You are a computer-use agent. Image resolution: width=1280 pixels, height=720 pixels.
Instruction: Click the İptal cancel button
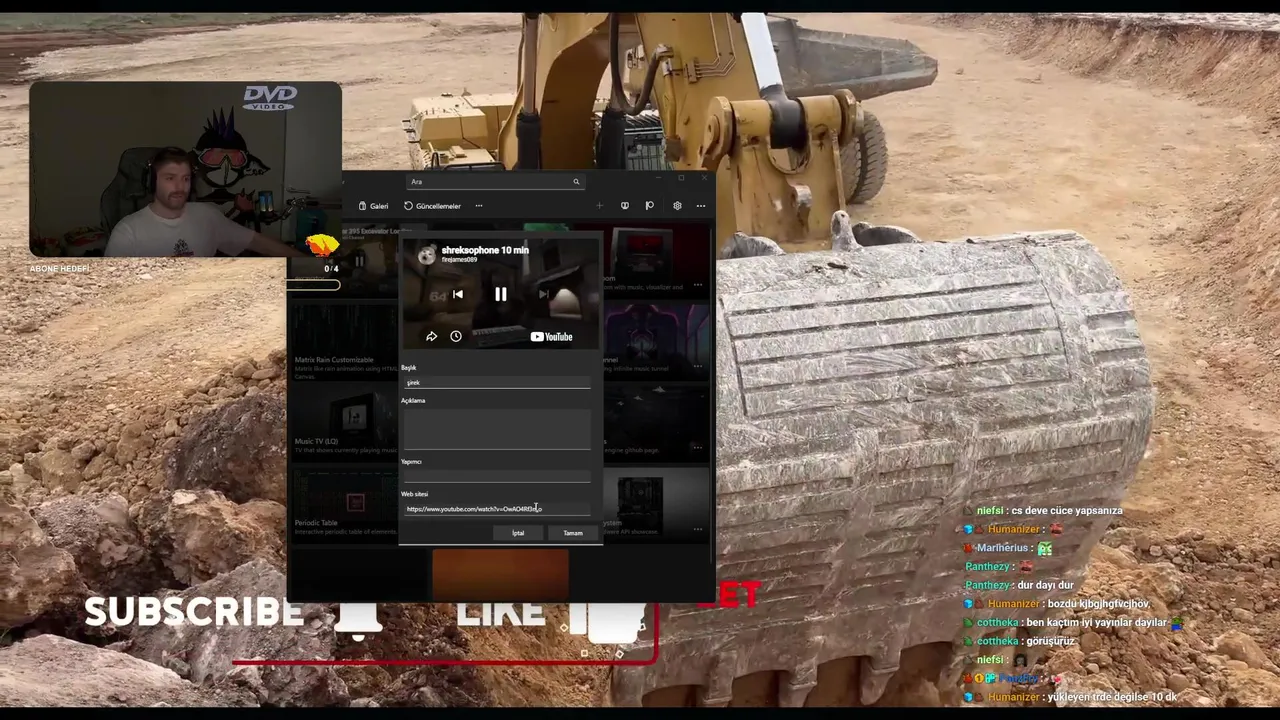[x=518, y=533]
